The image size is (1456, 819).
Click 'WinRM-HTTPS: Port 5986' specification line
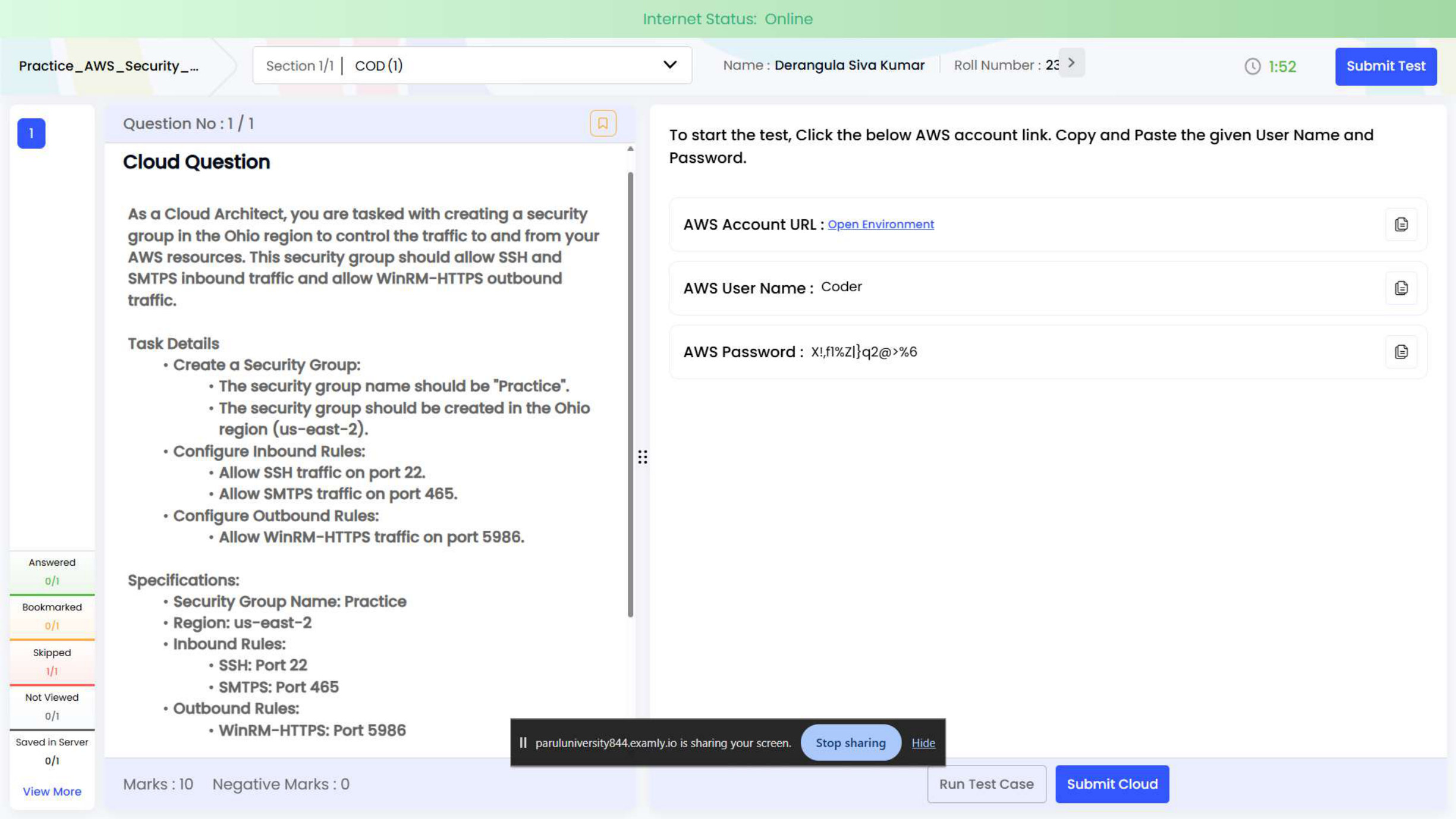[312, 730]
